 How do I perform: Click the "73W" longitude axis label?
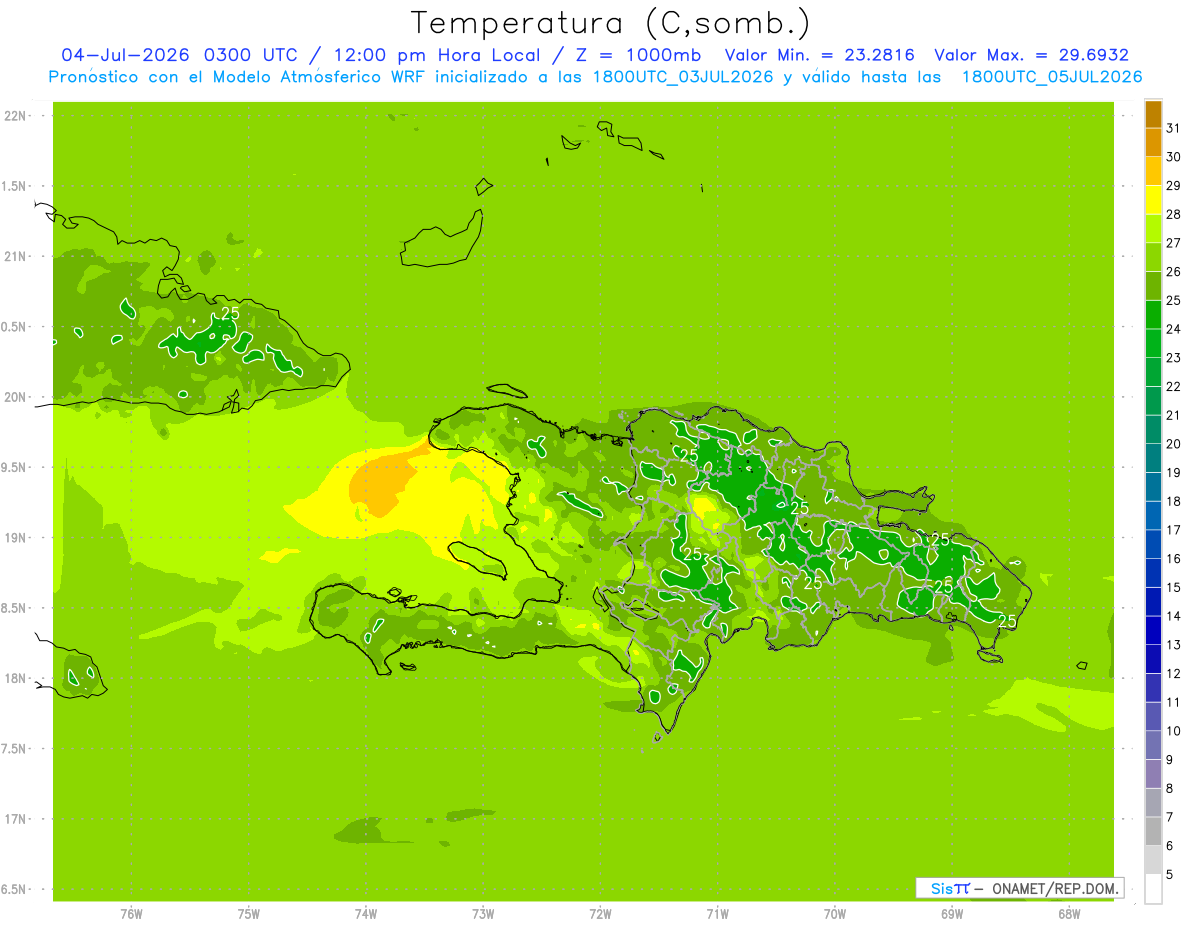(483, 914)
